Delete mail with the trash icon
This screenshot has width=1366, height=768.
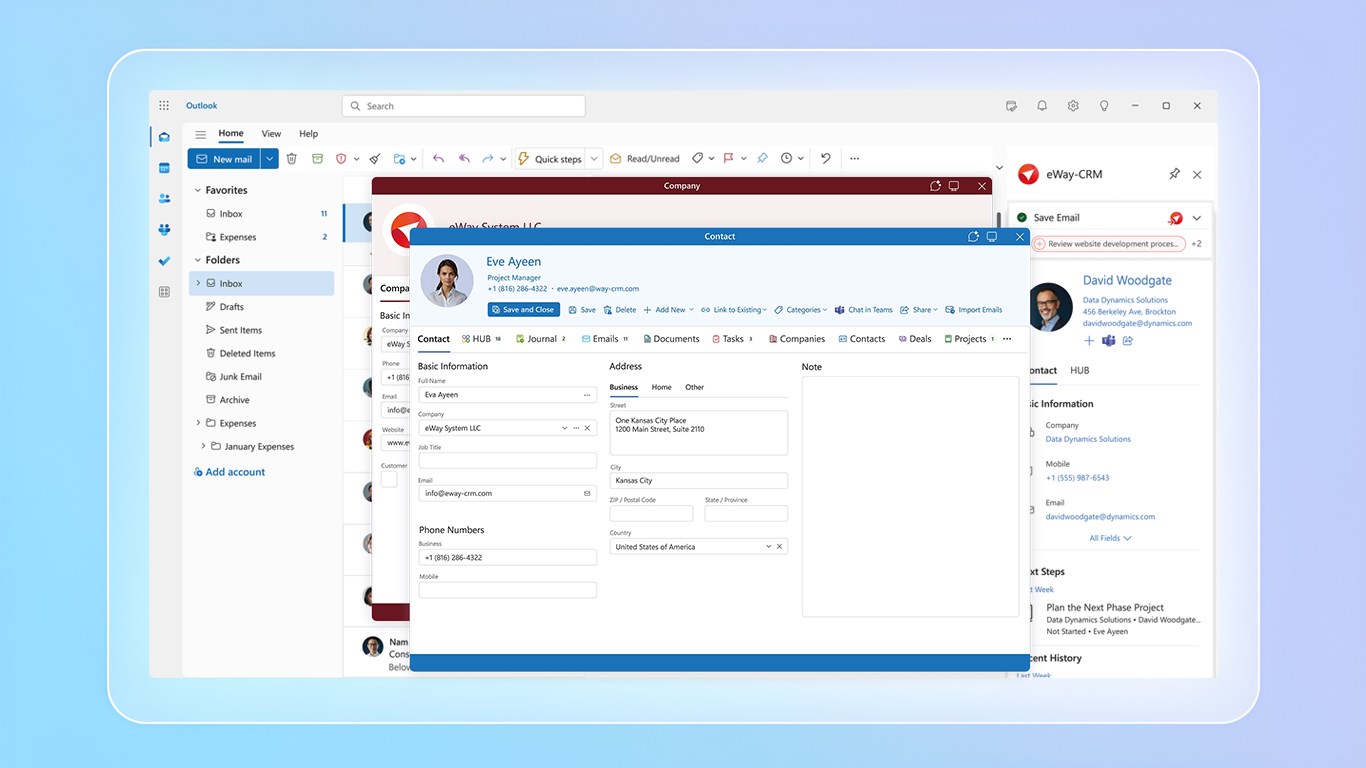coord(292,158)
